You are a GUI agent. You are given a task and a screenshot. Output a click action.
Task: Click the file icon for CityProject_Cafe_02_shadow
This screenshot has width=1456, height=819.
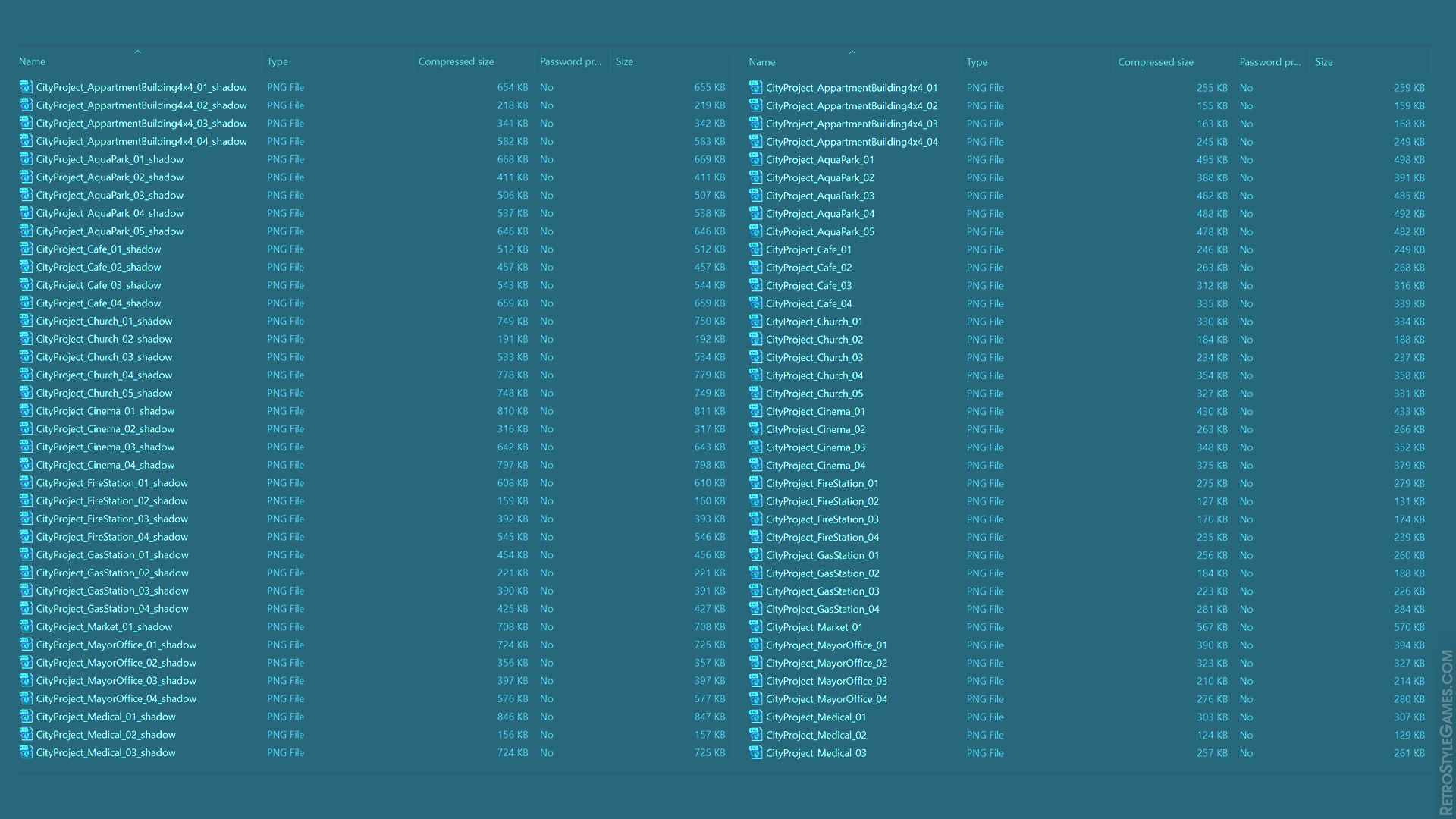(26, 267)
